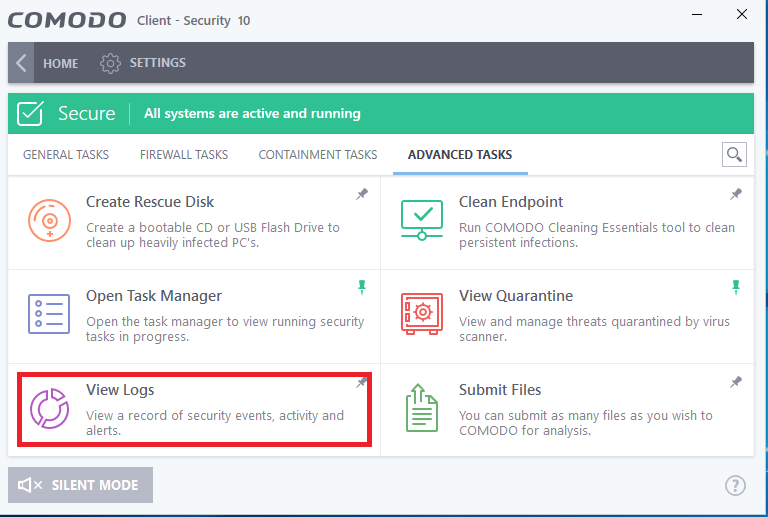Screen dimensions: 768x517
Task: Pin the Create Rescue Disk task
Action: [x=362, y=194]
